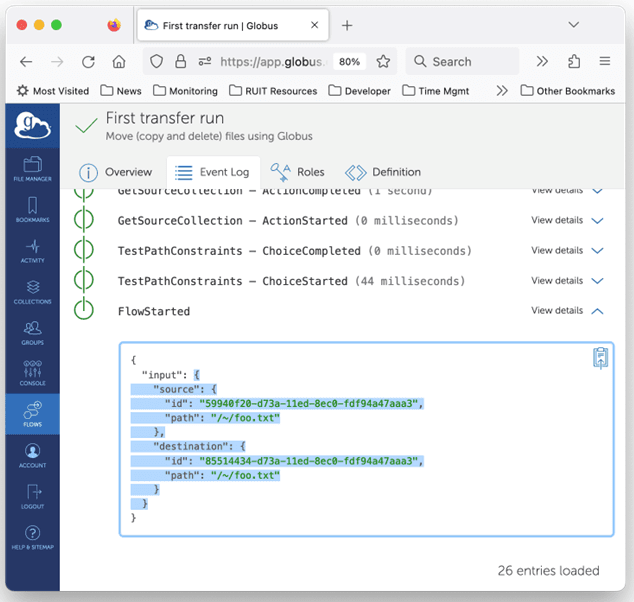Image resolution: width=634 pixels, height=602 pixels.
Task: Switch to the Overview tab
Action: click(116, 172)
